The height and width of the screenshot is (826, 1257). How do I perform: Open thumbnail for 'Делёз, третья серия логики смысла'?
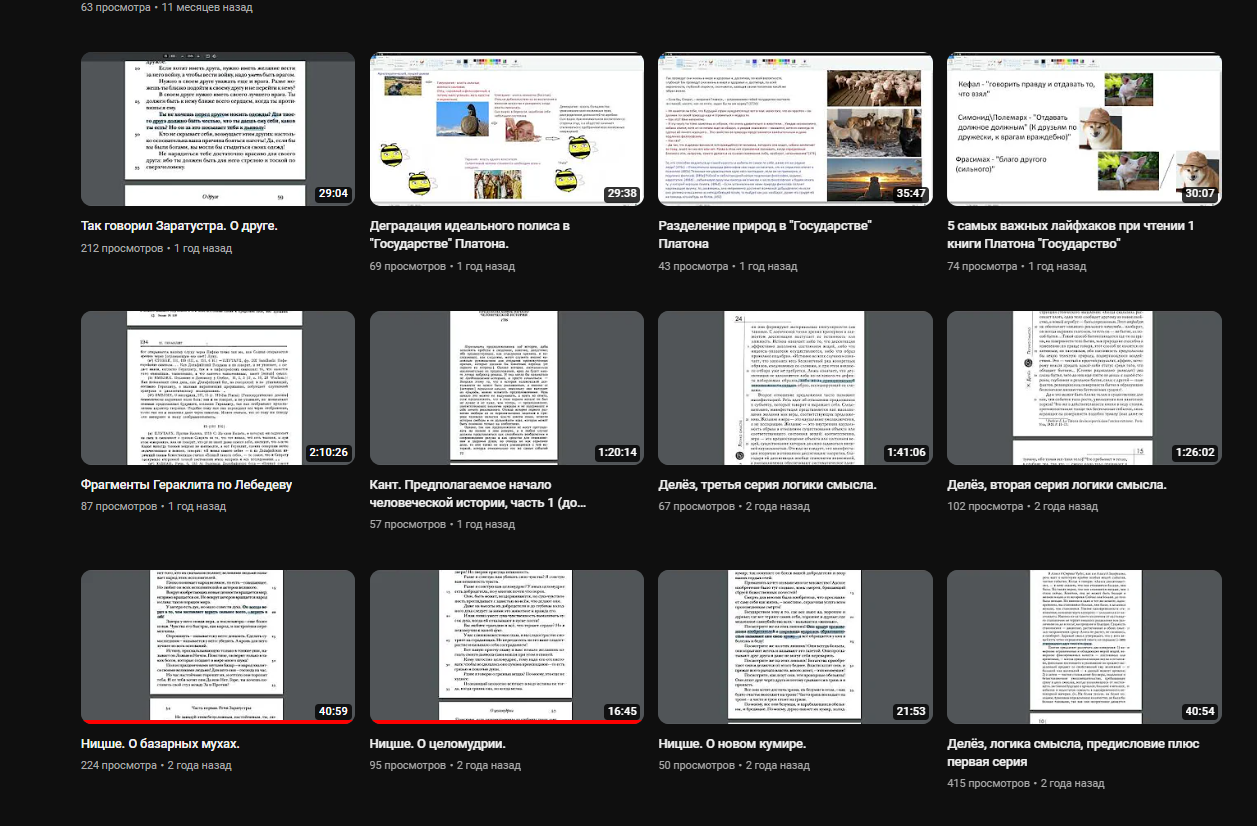coord(795,388)
